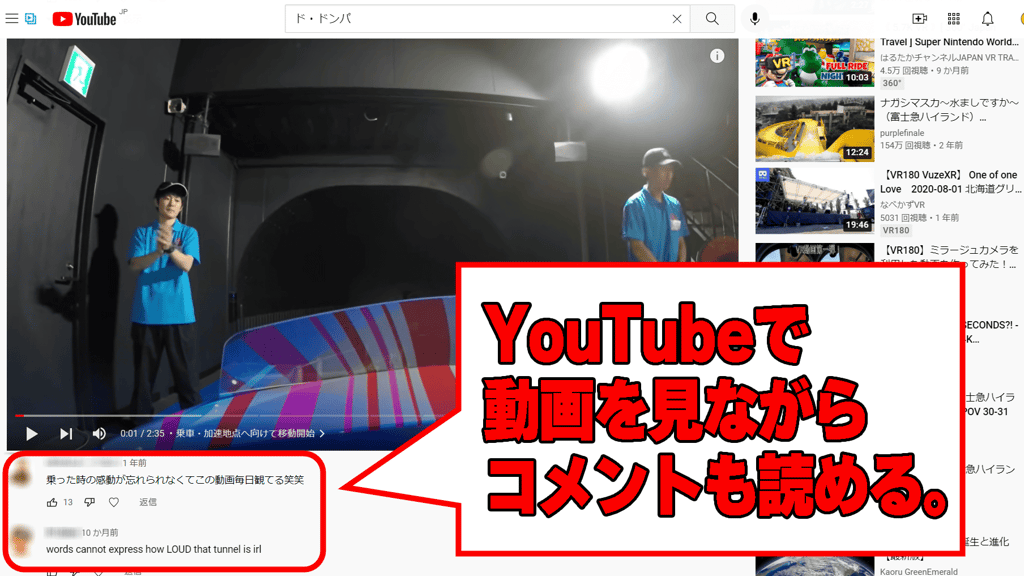Open VR180 VuzeXR concert thumbnail

[x=814, y=201]
